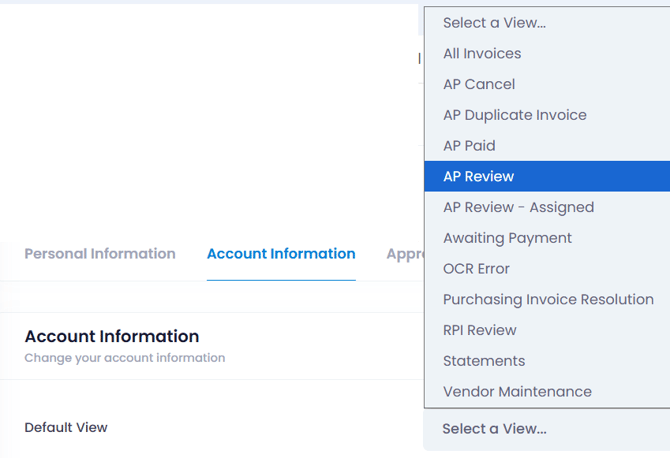This screenshot has height=458, width=670.
Task: Choose RPI Review from the dropdown
Action: pos(480,330)
